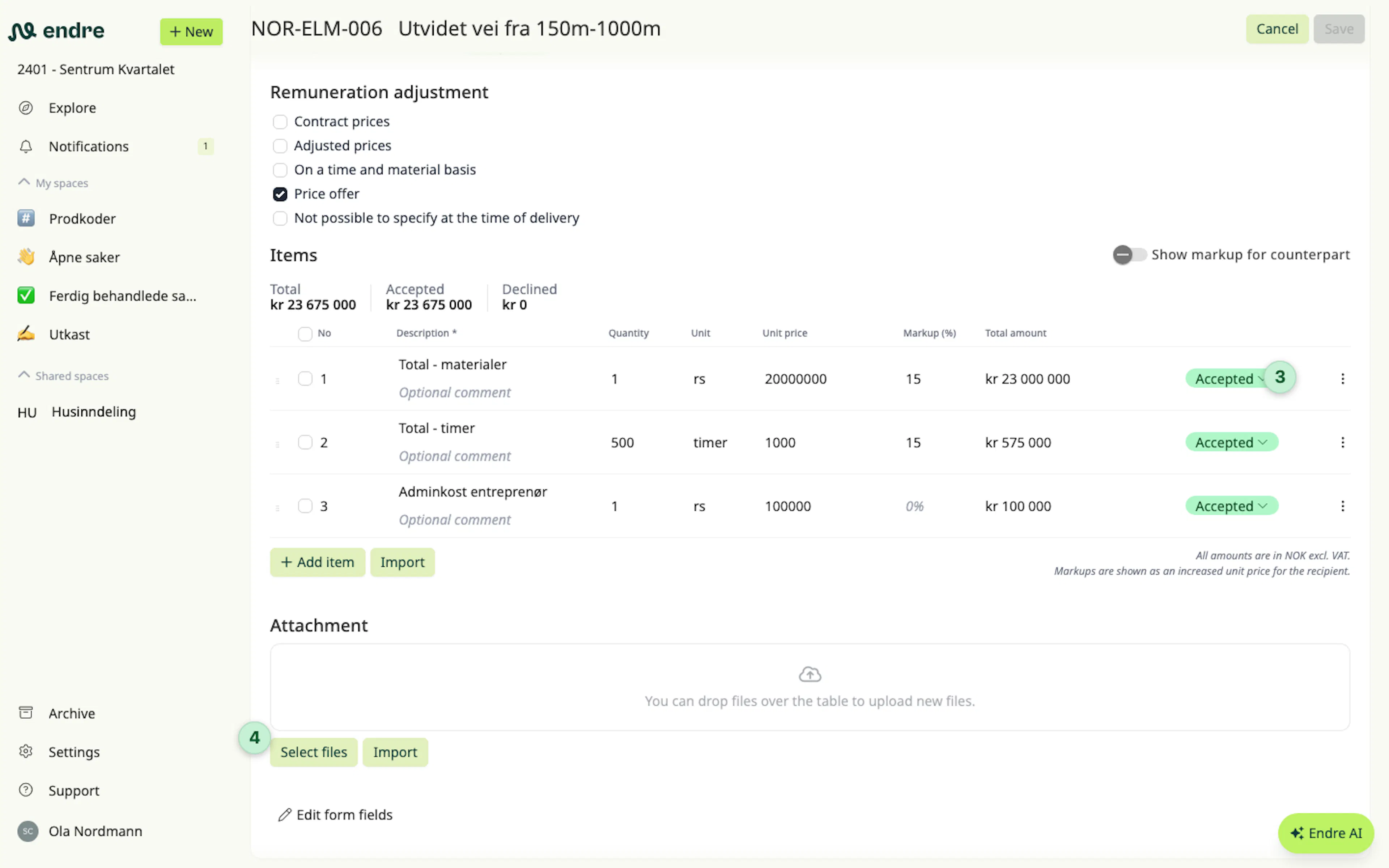This screenshot has height=868, width=1389.
Task: Click the Ferdig behandlede green check icon
Action: click(26, 295)
